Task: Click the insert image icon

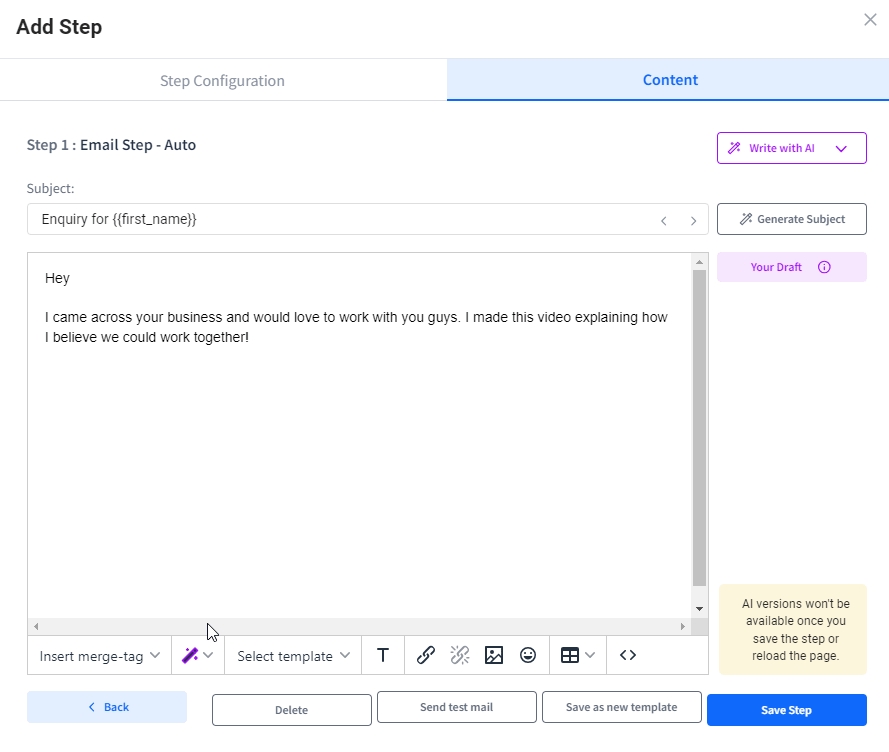Action: click(493, 655)
